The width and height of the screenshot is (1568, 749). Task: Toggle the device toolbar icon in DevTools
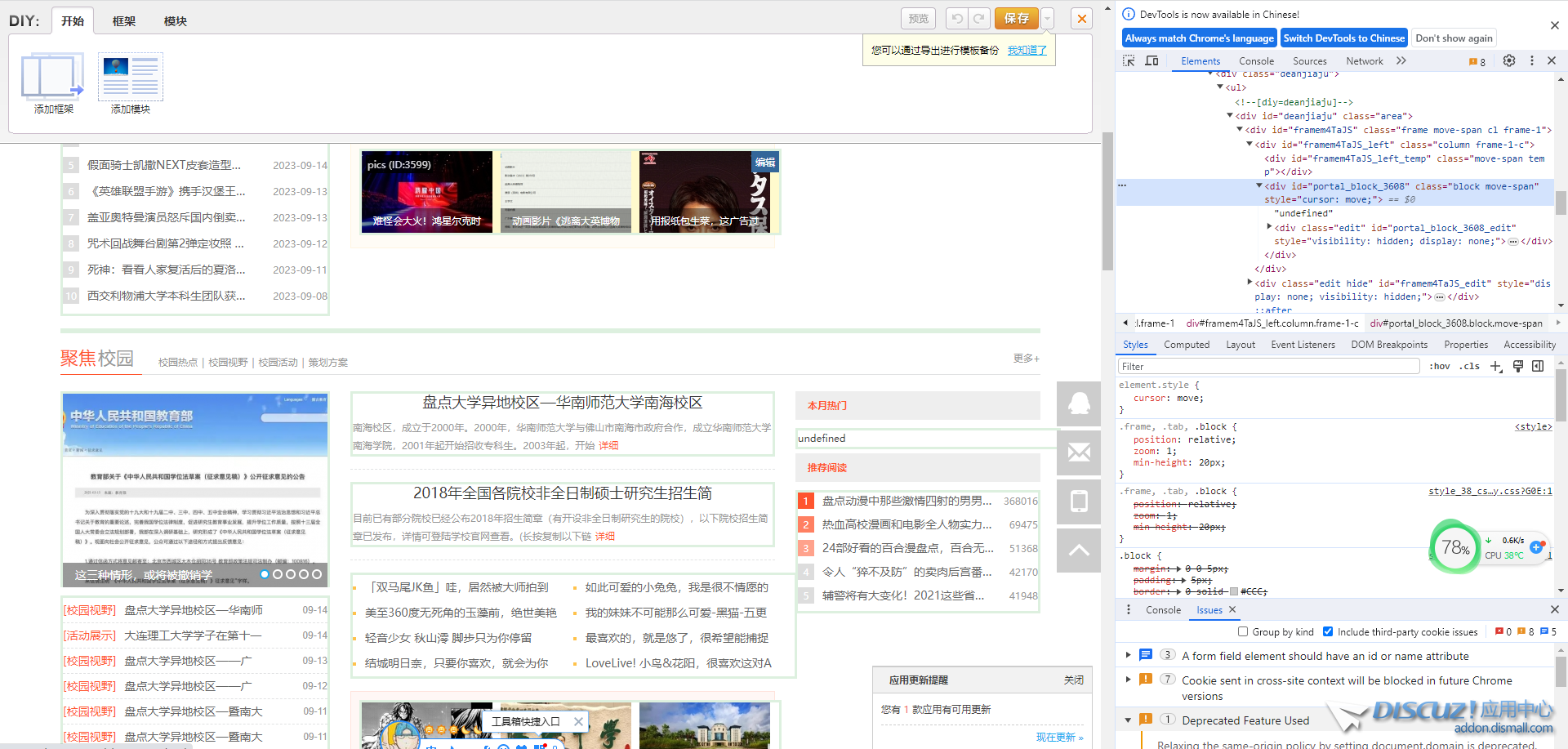pyautogui.click(x=1151, y=60)
